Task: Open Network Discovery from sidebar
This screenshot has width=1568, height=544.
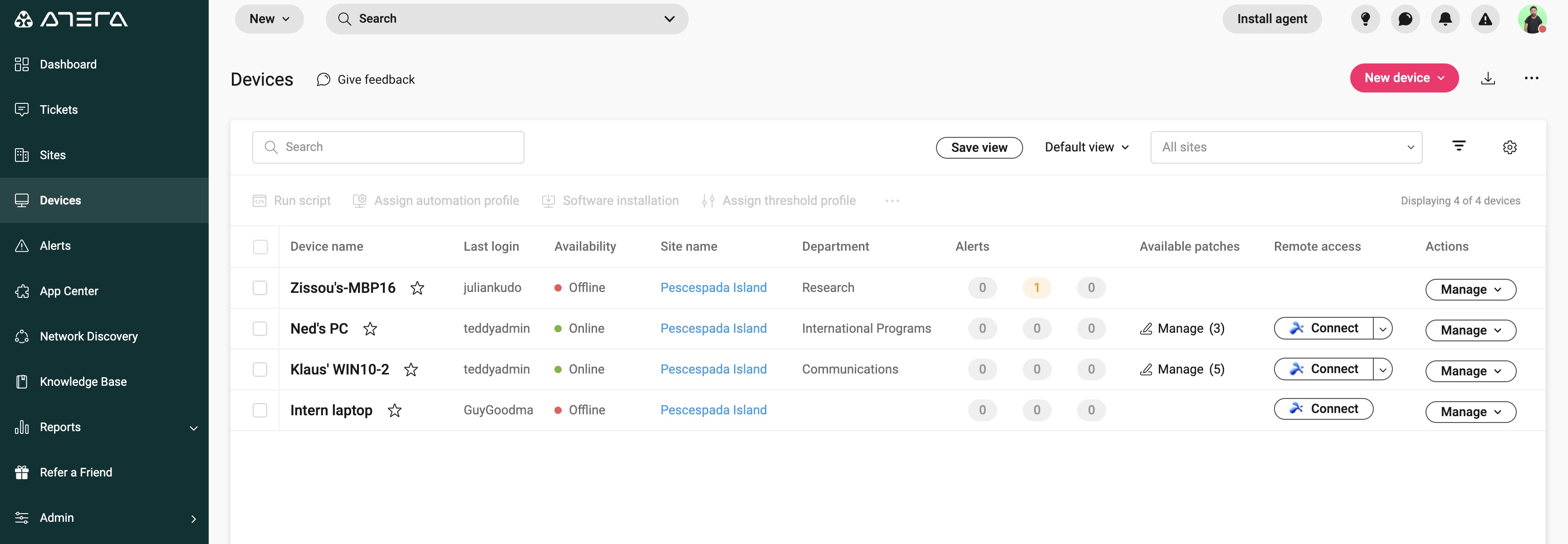Action: point(88,336)
